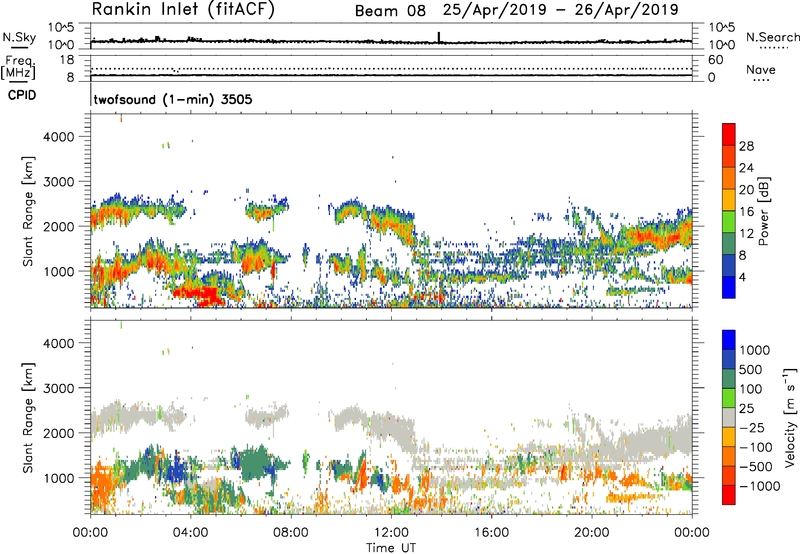Click the date range '25/Apr/2019 – 26/Apr/2019'
Screen dimensions: 800x554
click(x=561, y=10)
